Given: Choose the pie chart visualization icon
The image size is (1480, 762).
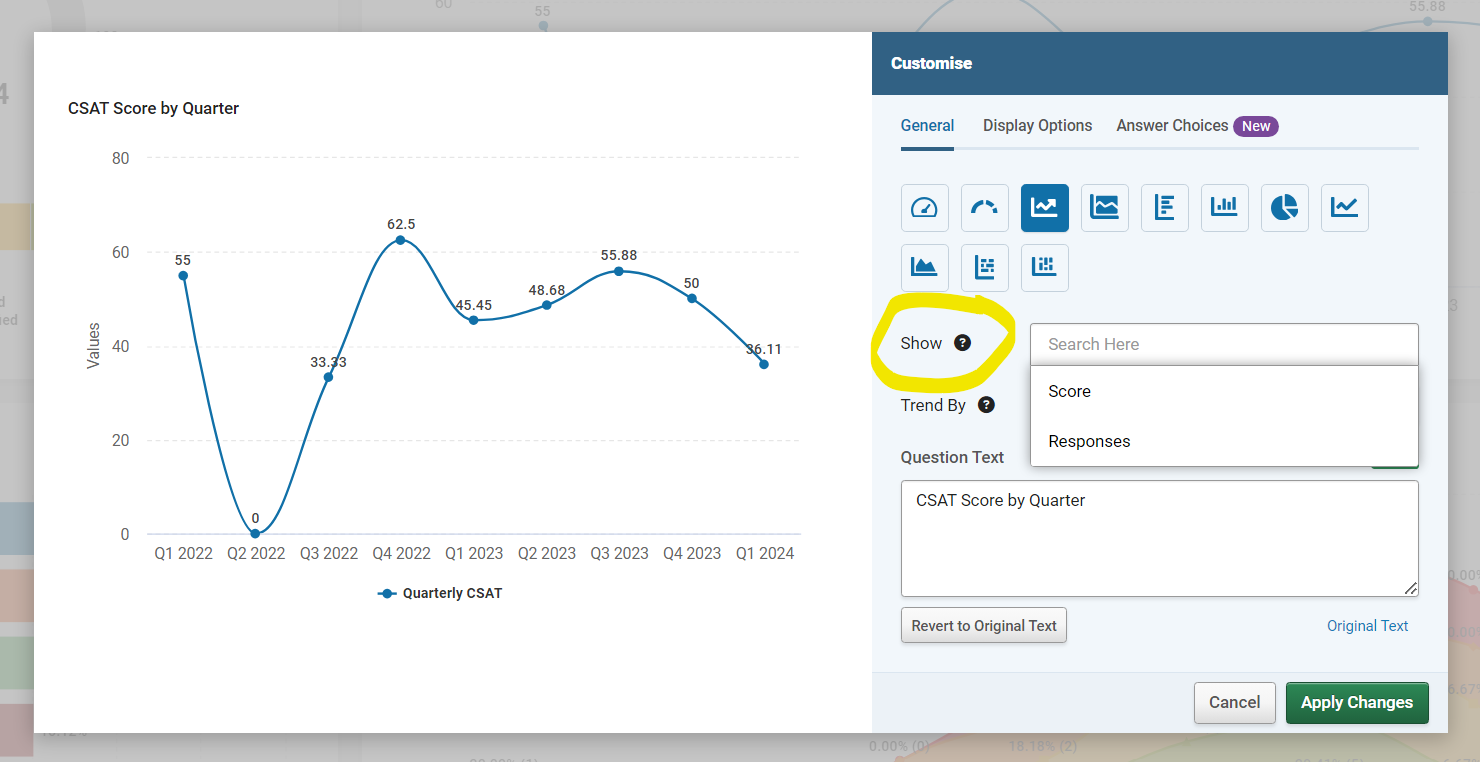Looking at the screenshot, I should click(1284, 207).
